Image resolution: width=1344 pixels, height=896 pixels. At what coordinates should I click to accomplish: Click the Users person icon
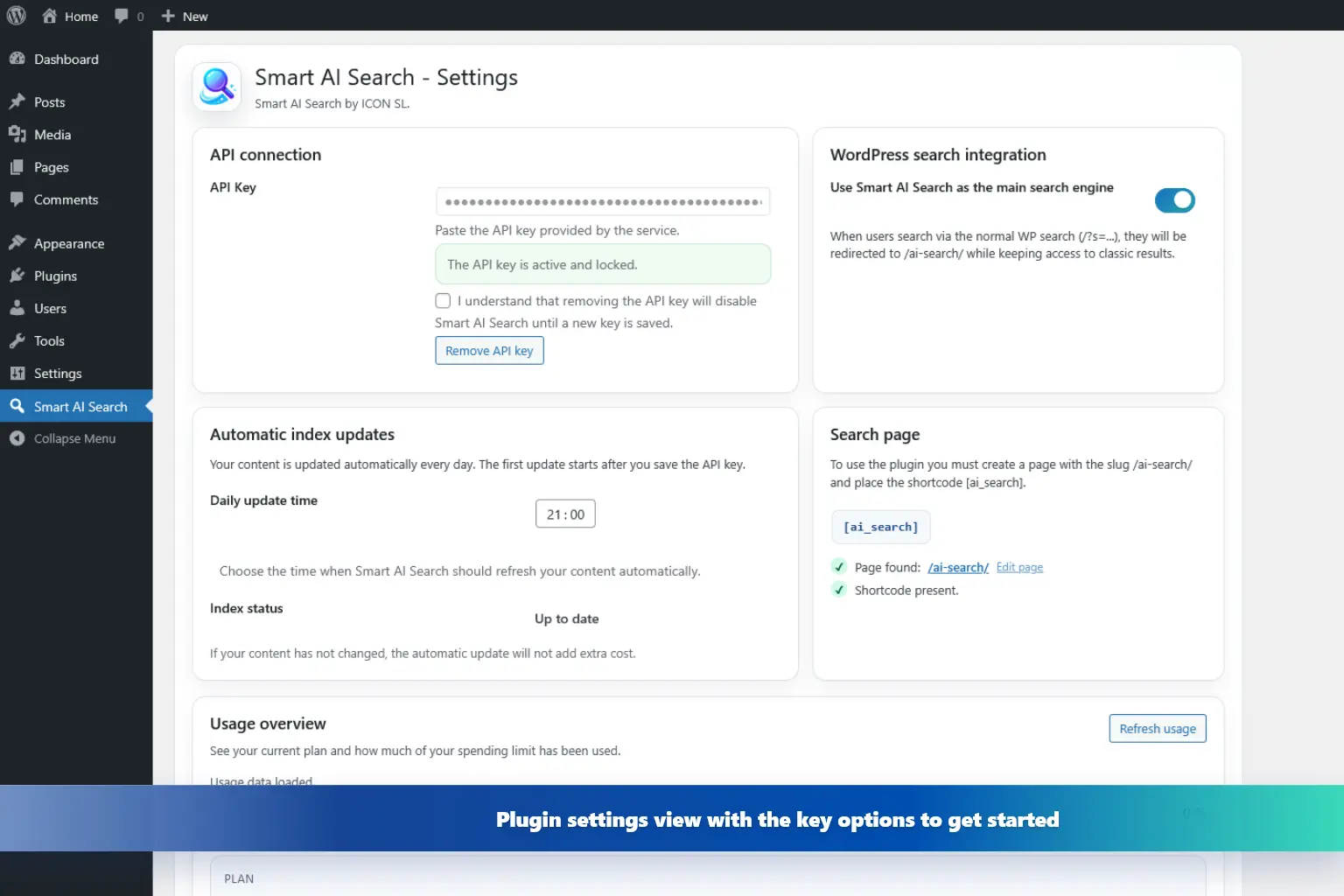[x=17, y=307]
